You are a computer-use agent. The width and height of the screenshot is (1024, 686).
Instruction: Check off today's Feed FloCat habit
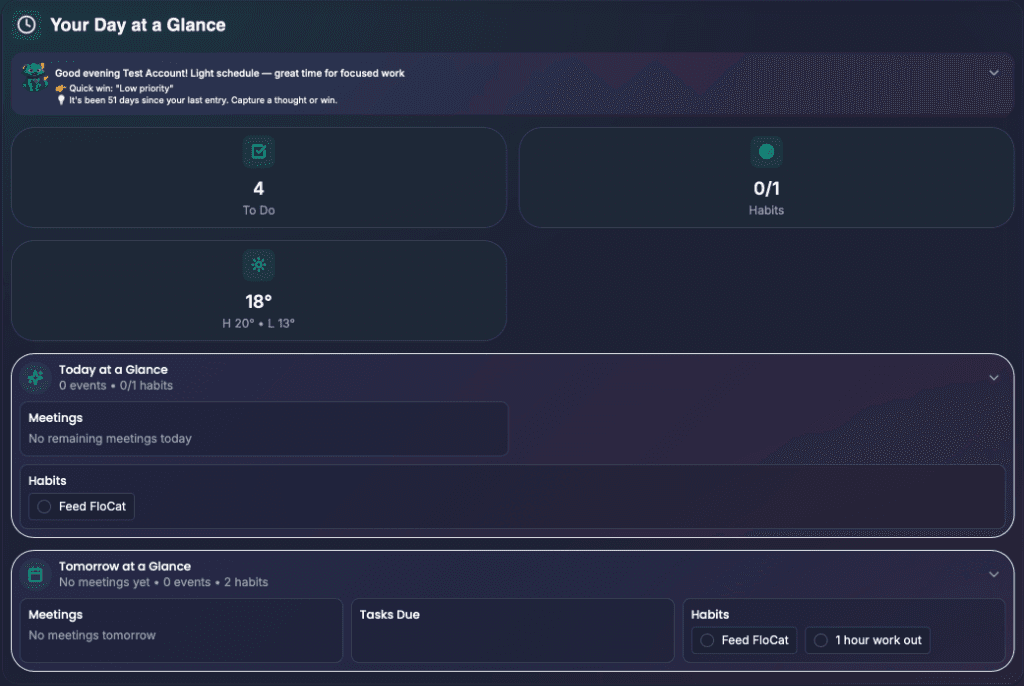click(x=43, y=506)
